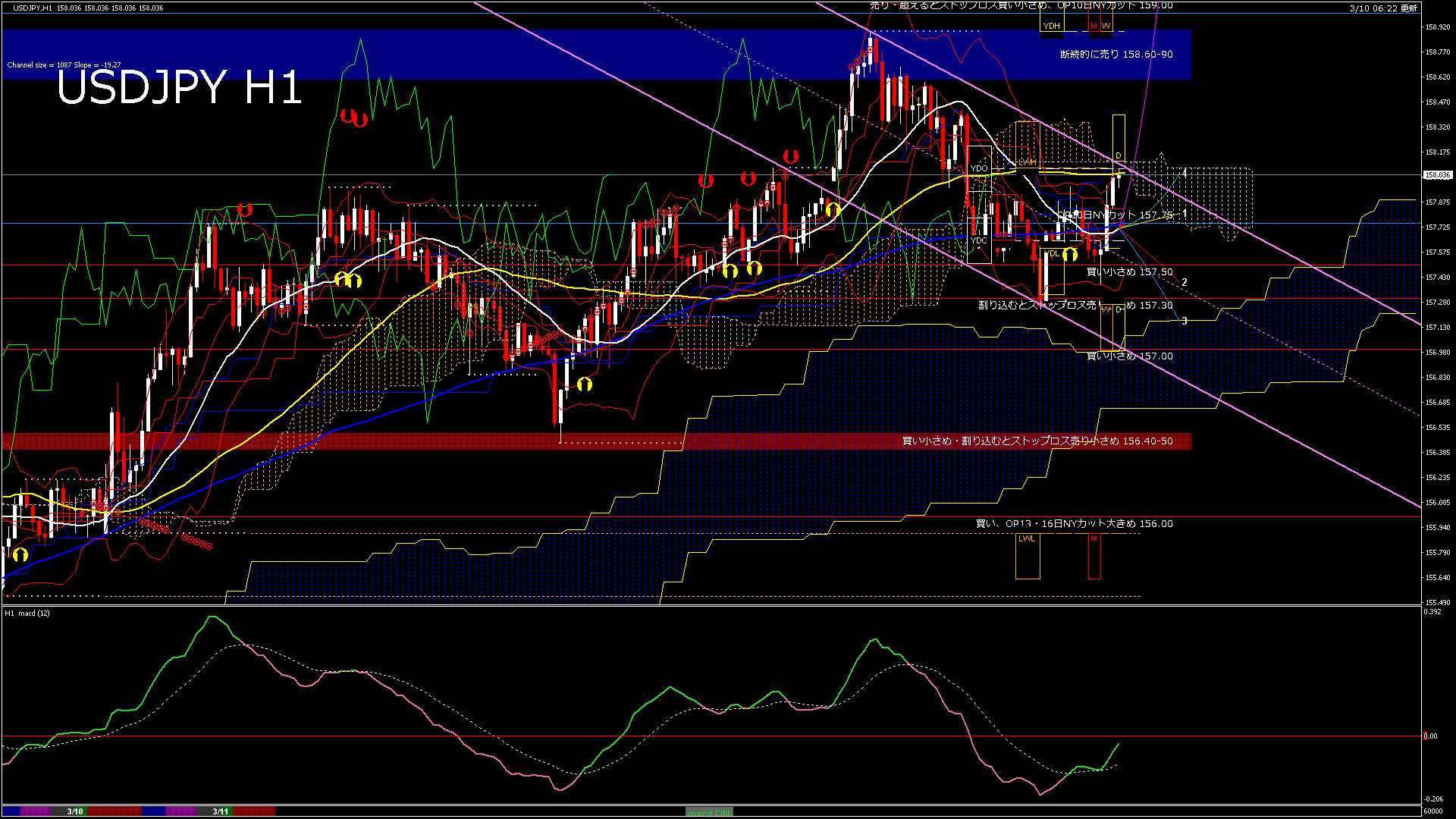Click the USDJPY H1 chart title
The image size is (1456, 819).
point(179,88)
